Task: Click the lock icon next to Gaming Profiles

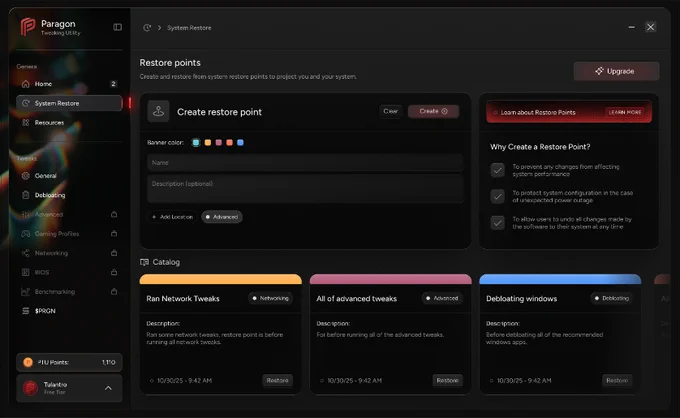Action: [114, 233]
